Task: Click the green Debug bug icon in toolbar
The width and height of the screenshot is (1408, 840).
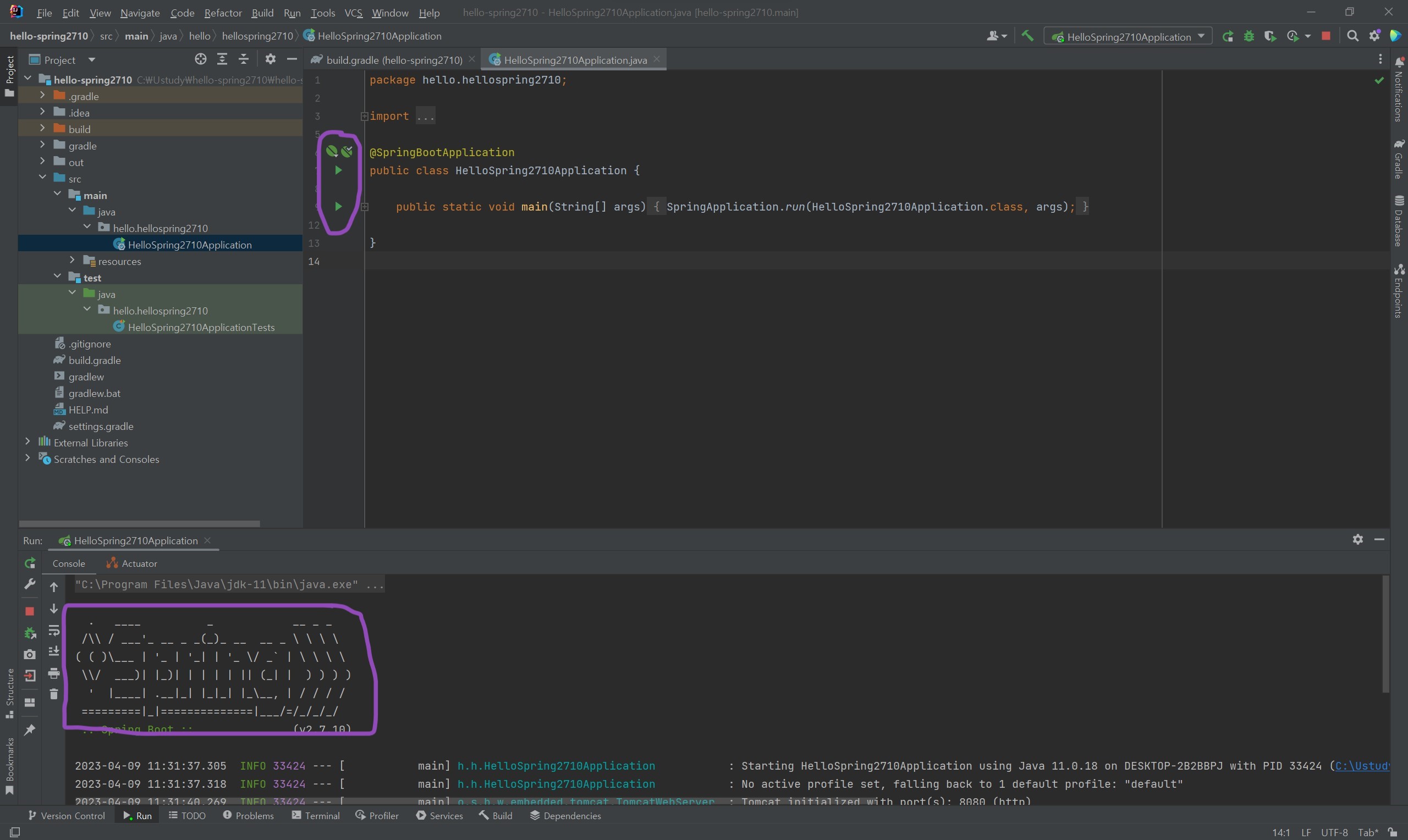Action: click(x=1249, y=36)
